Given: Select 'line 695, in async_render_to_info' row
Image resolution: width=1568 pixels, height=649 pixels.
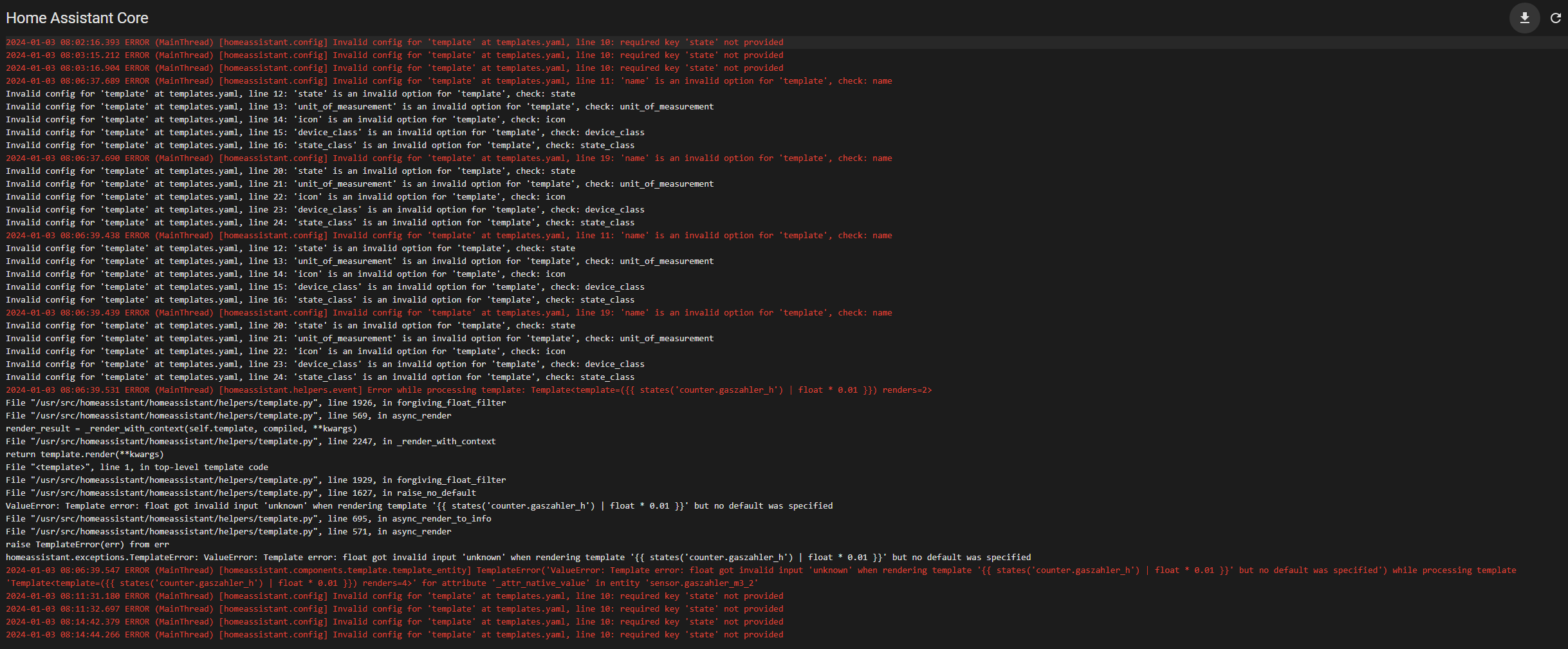Looking at the screenshot, I should 248,519.
